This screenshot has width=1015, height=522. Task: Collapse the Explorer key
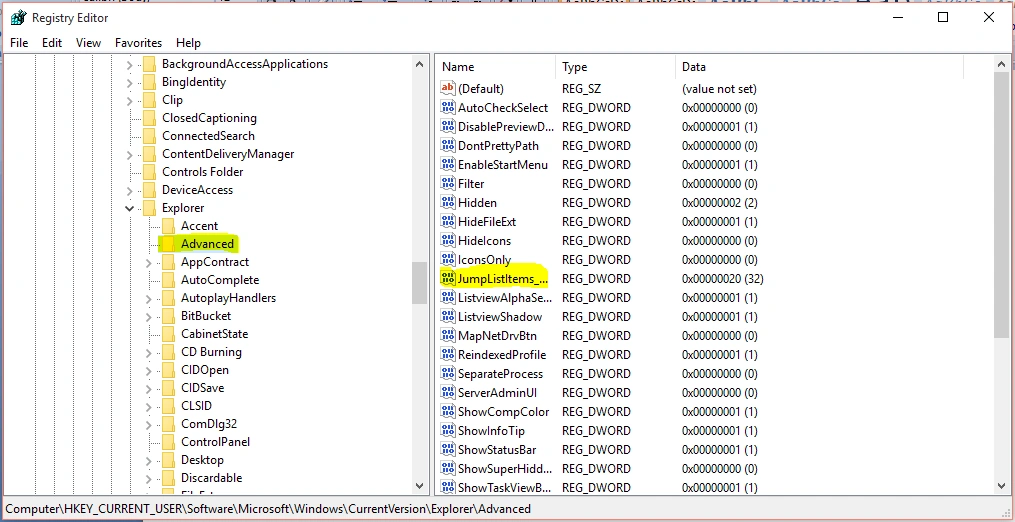point(129,208)
